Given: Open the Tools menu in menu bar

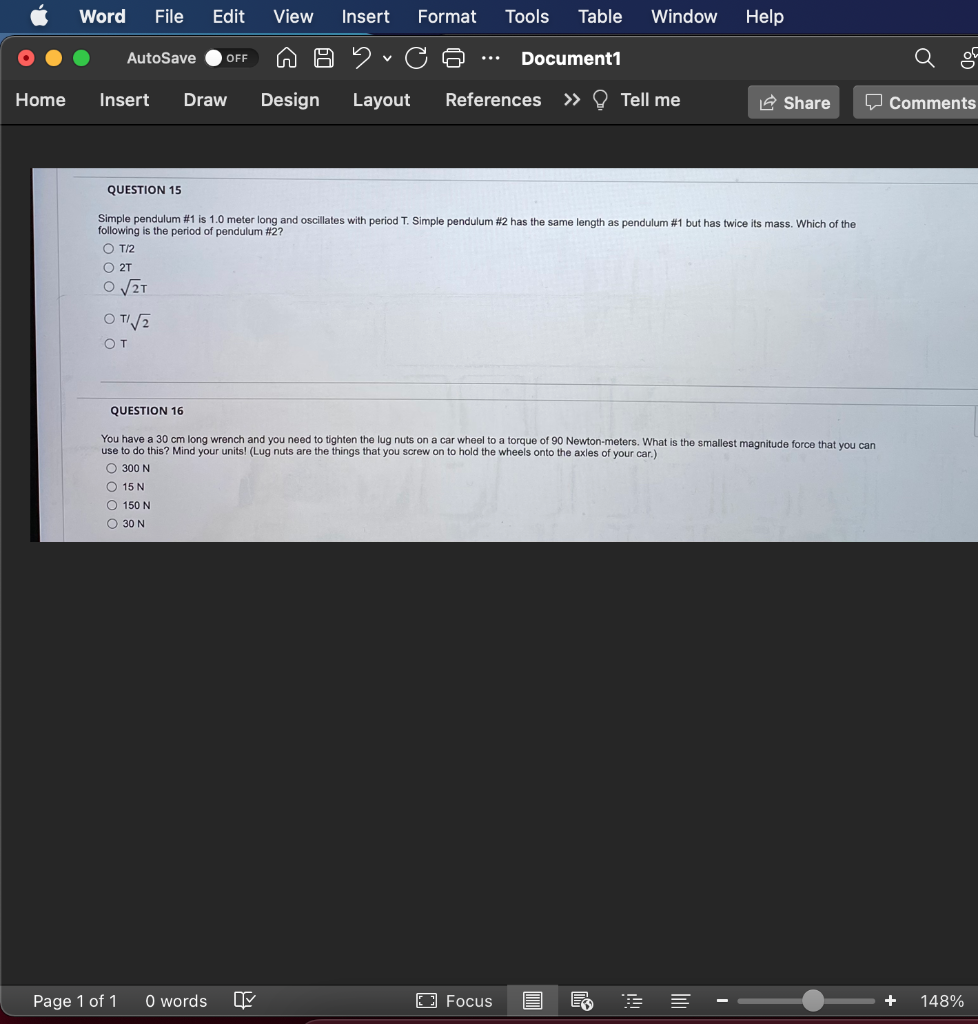Looking at the screenshot, I should coord(525,16).
